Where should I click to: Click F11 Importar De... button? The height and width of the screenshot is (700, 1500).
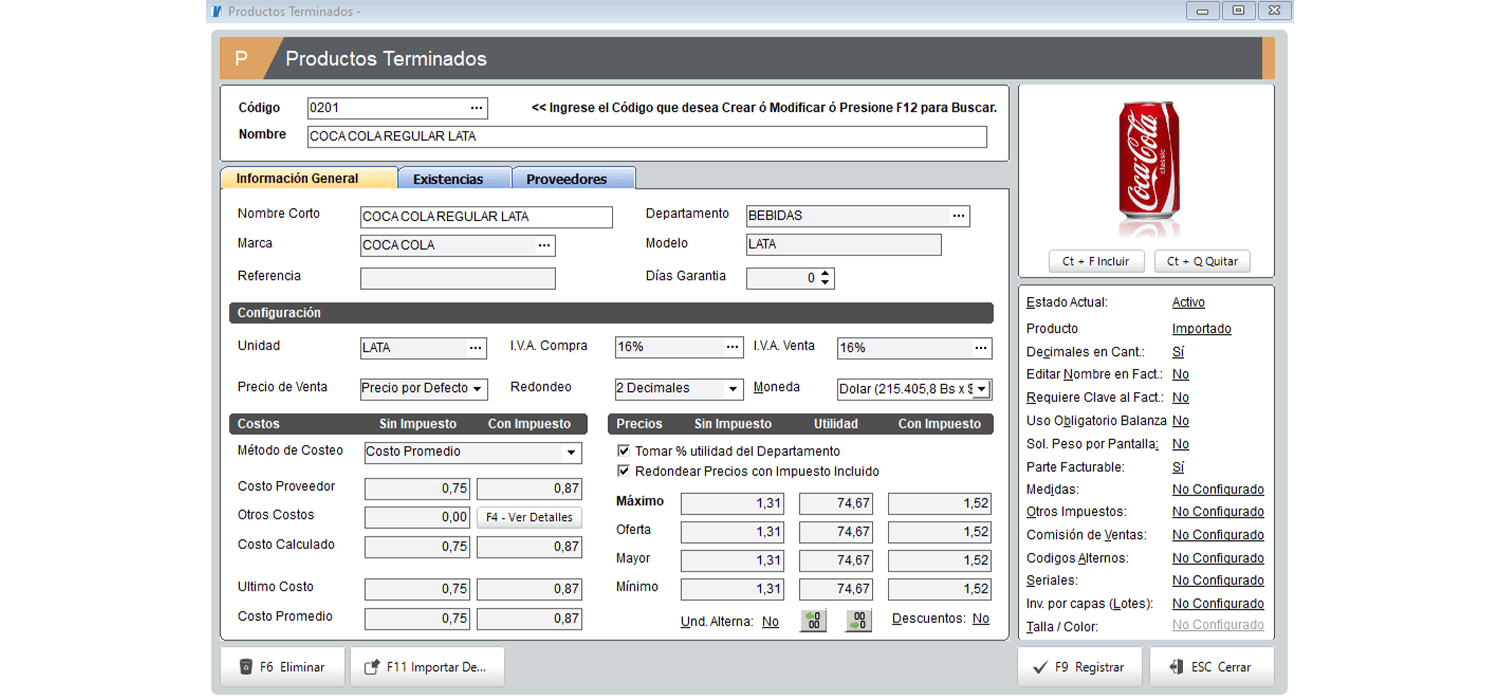tap(427, 667)
